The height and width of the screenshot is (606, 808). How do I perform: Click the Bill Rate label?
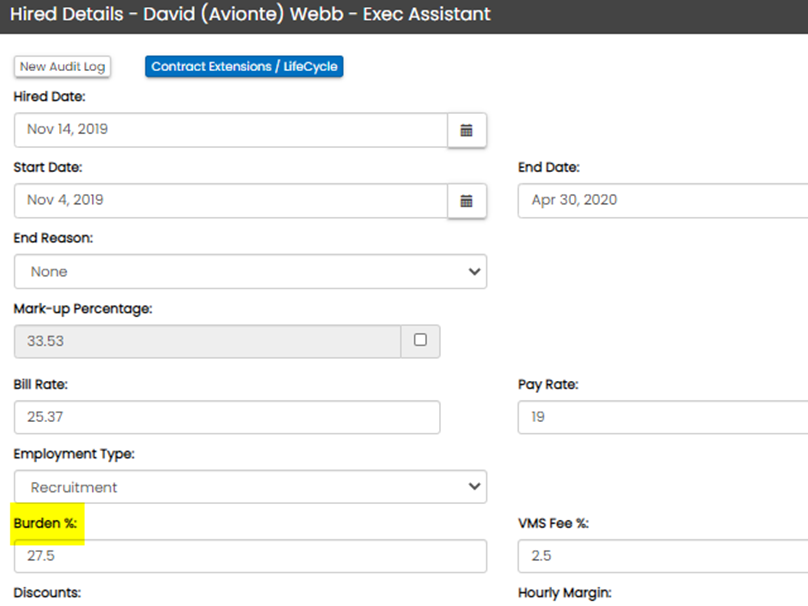pyautogui.click(x=41, y=384)
